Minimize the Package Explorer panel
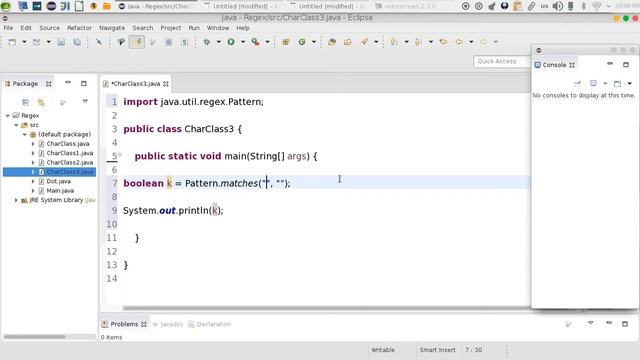This screenshot has width=640, height=360. coord(68,83)
